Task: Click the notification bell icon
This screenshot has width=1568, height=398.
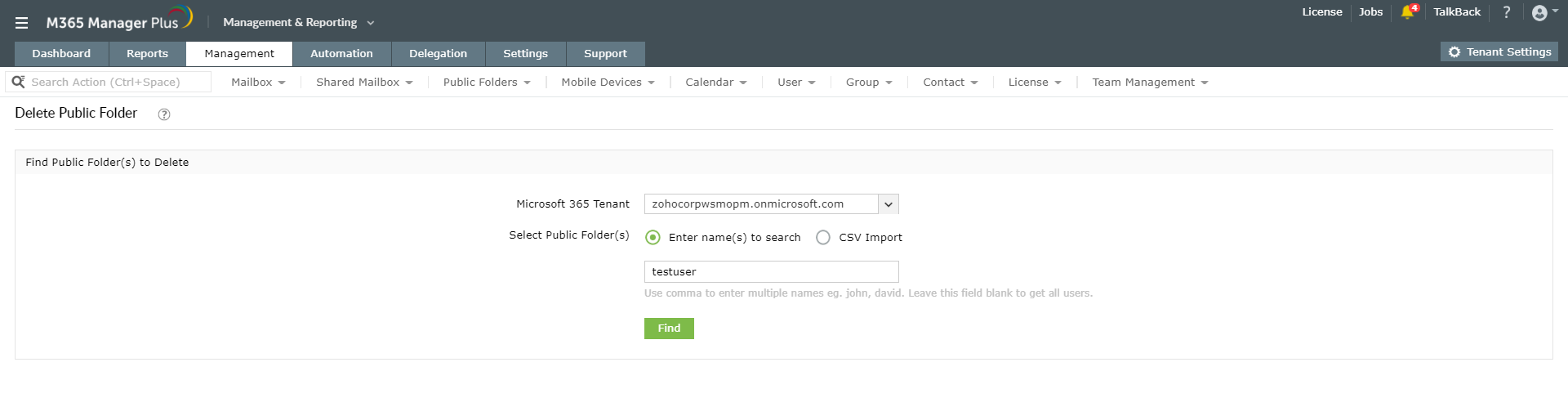Action: click(1407, 12)
